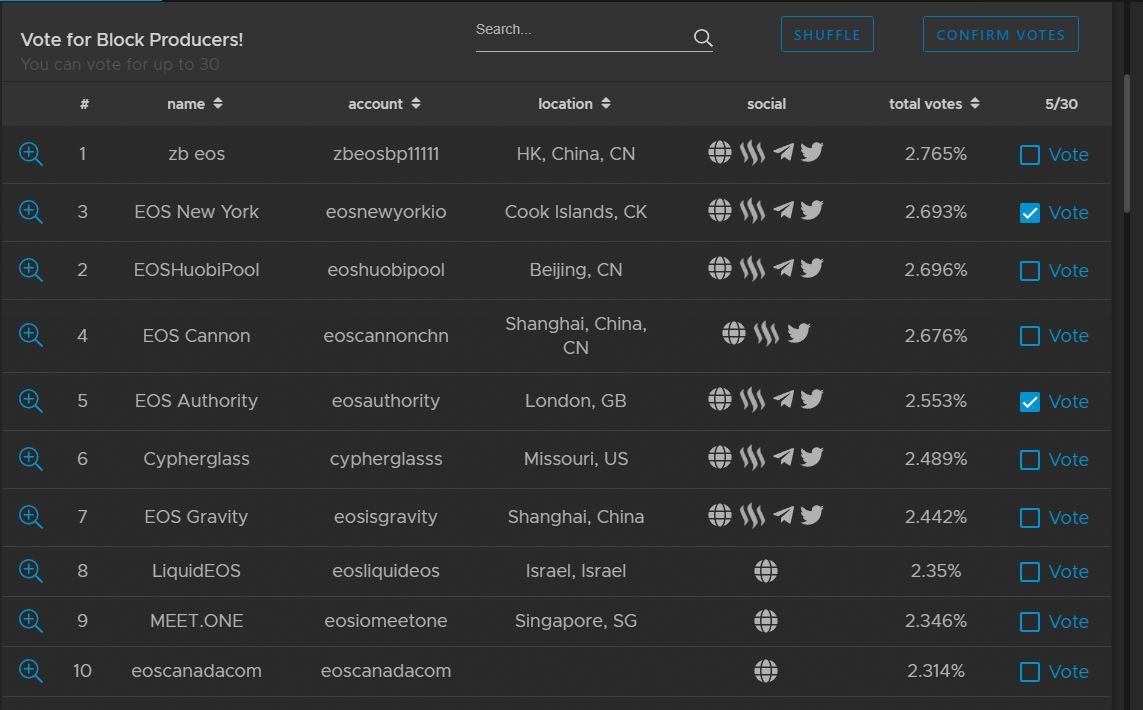Viewport: 1143px width, 710px height.
Task: Open EOS Authority Telegram icon
Action: click(784, 399)
